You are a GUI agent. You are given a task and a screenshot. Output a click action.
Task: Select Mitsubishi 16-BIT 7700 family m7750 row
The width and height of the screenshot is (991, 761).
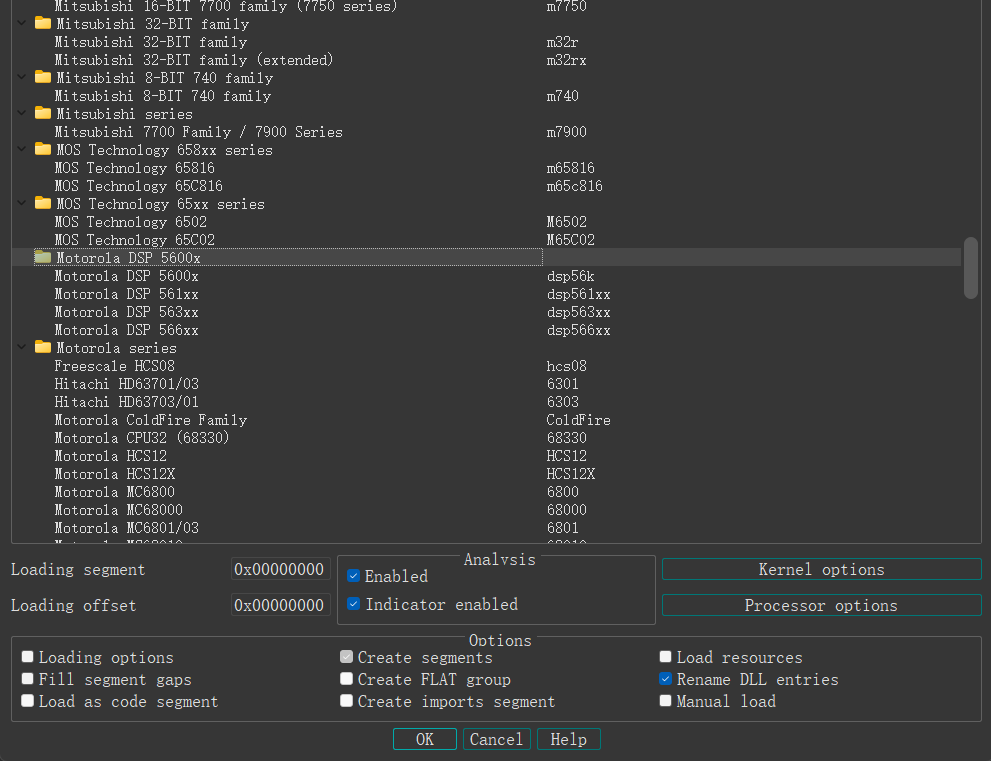pyautogui.click(x=487, y=6)
